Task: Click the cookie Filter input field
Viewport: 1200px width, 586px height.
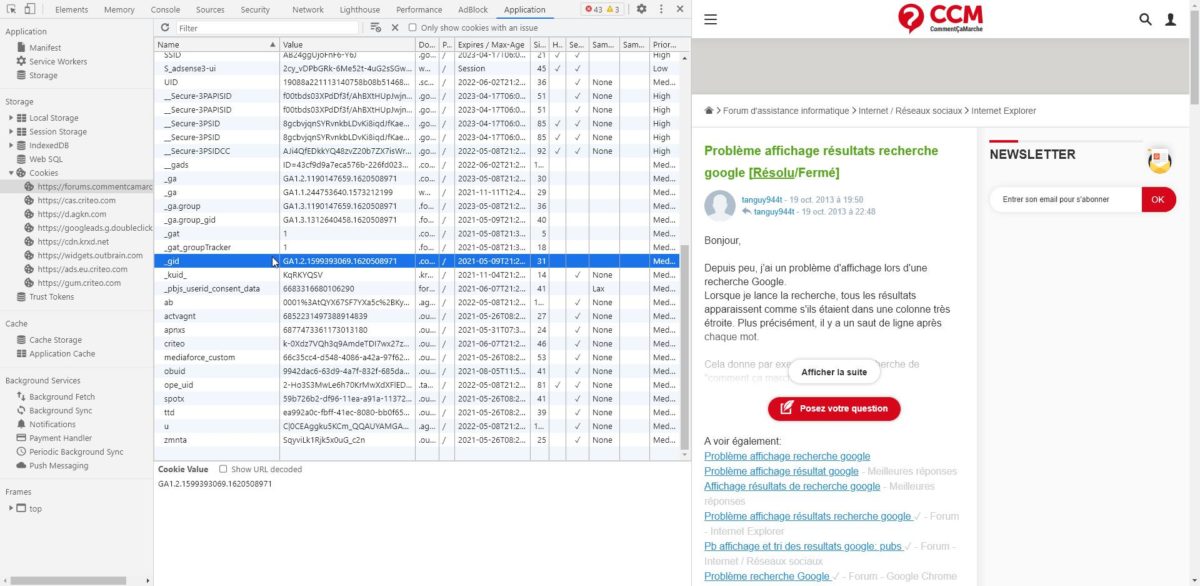Action: click(267, 28)
